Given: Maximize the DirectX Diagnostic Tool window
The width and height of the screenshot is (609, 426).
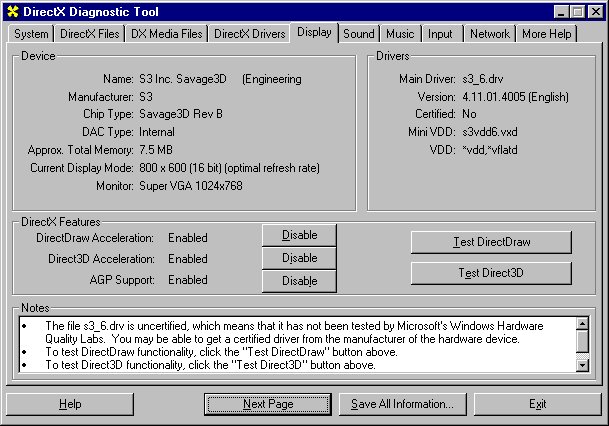Looking at the screenshot, I should tap(578, 12).
